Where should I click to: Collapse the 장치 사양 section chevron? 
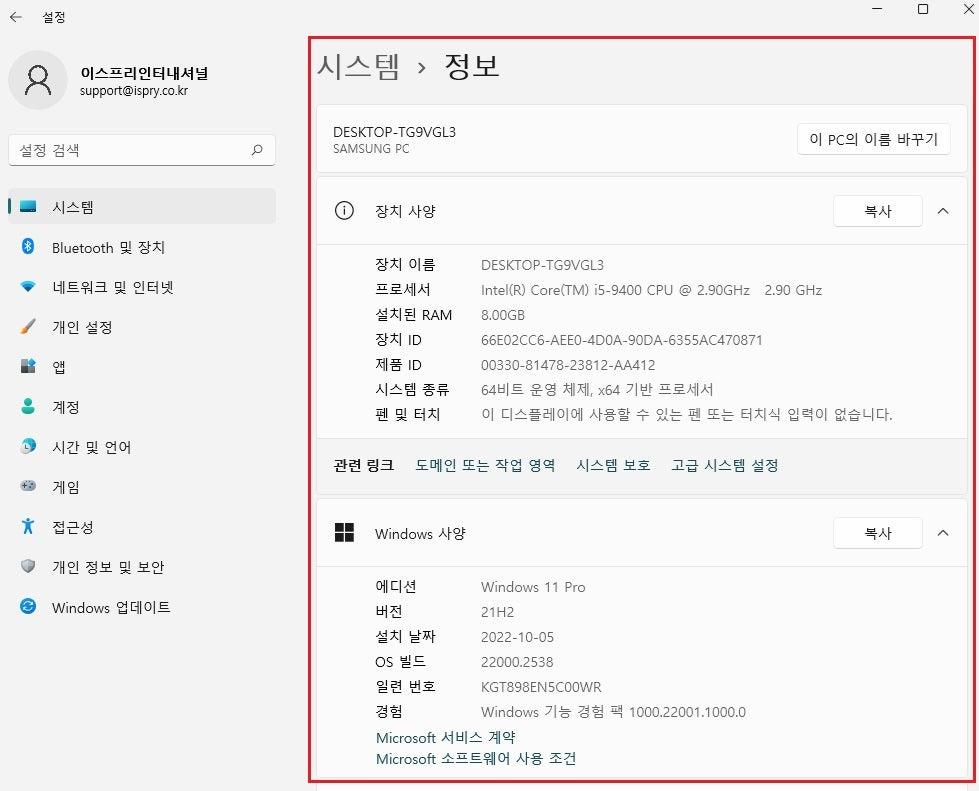[x=943, y=211]
